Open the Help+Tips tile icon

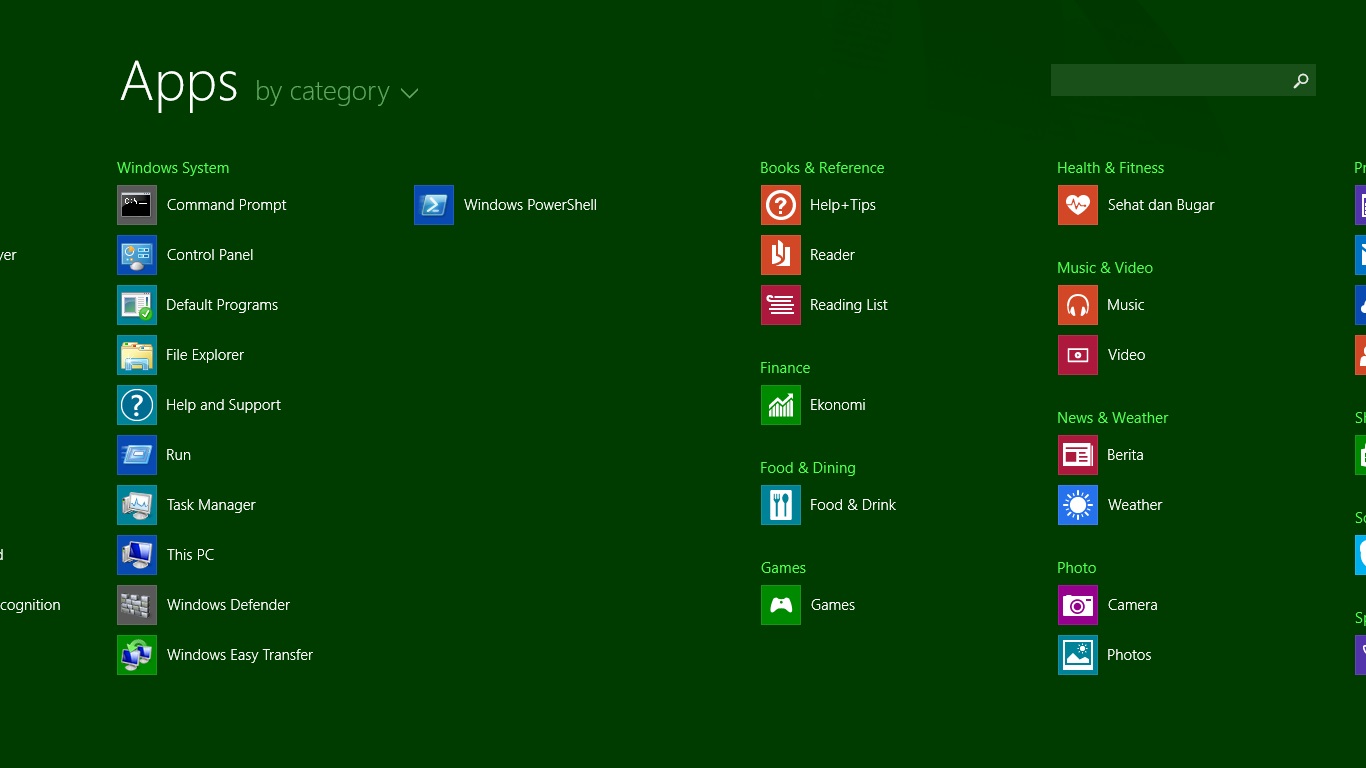pyautogui.click(x=781, y=205)
